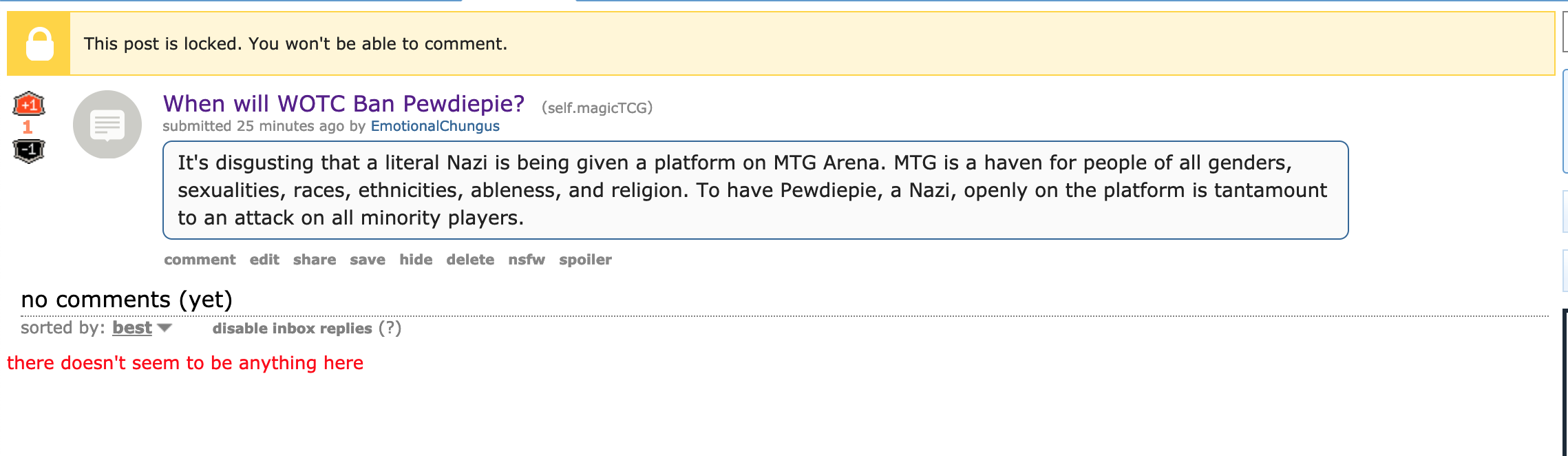Expand sort options via arrow
1568x456 pixels.
tap(165, 328)
